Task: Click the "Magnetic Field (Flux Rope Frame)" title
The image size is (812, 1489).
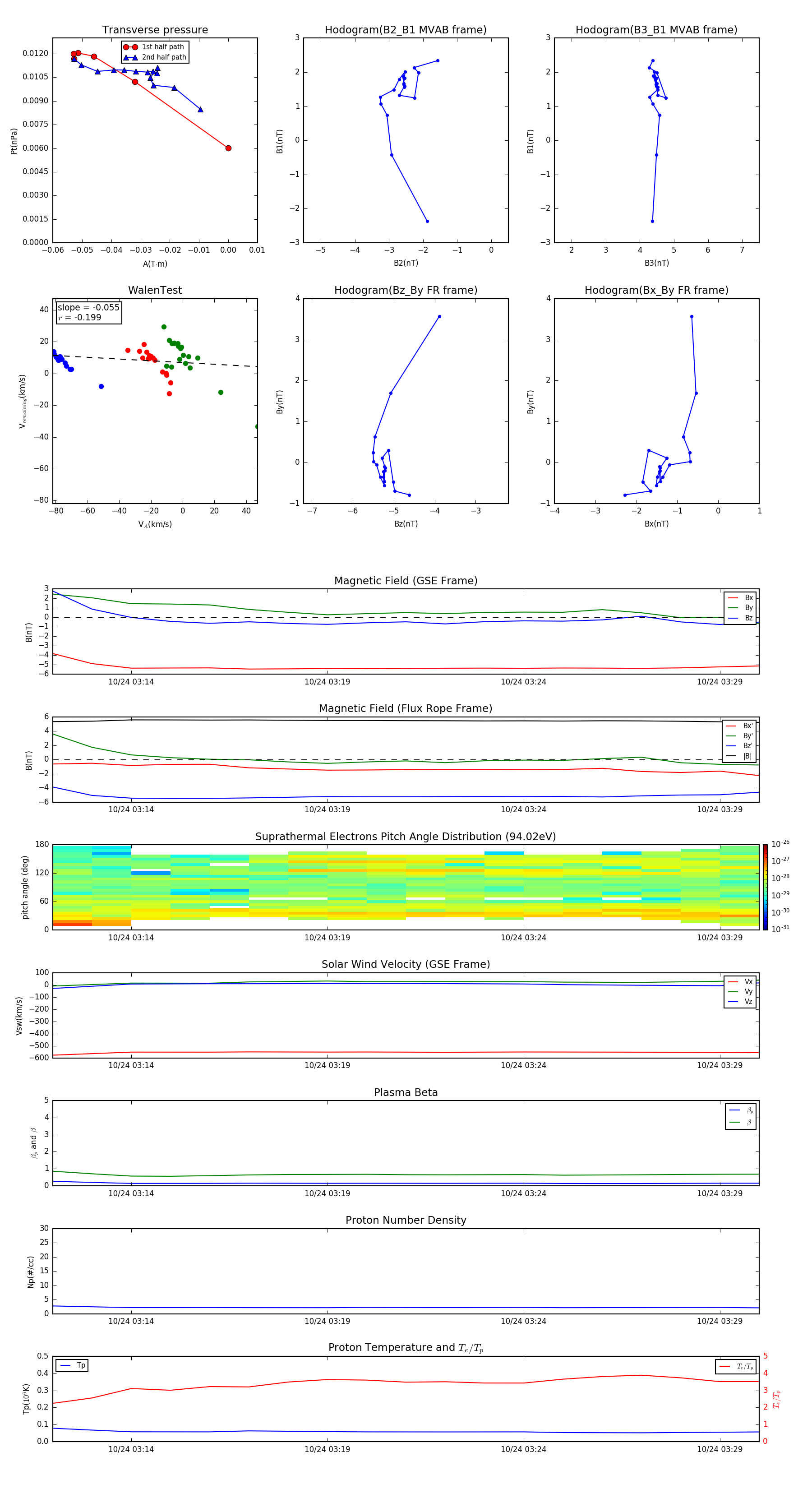Action: coord(406,709)
